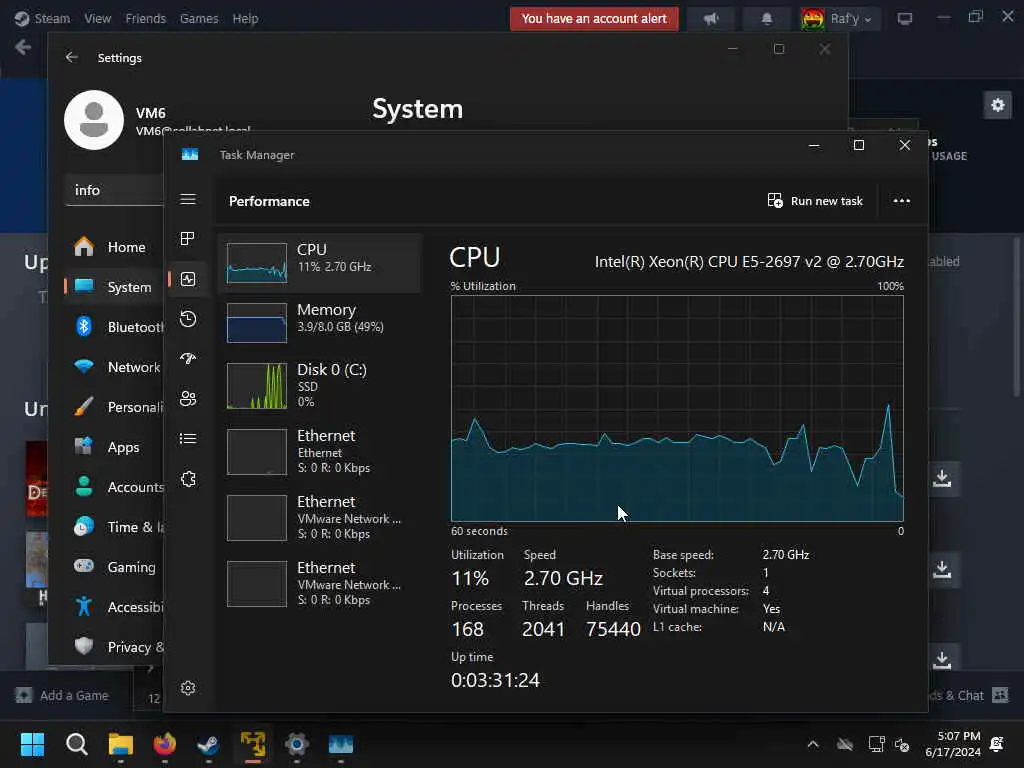Screen dimensions: 1024x768
Task: Open View menu in Steam
Action: [97, 18]
